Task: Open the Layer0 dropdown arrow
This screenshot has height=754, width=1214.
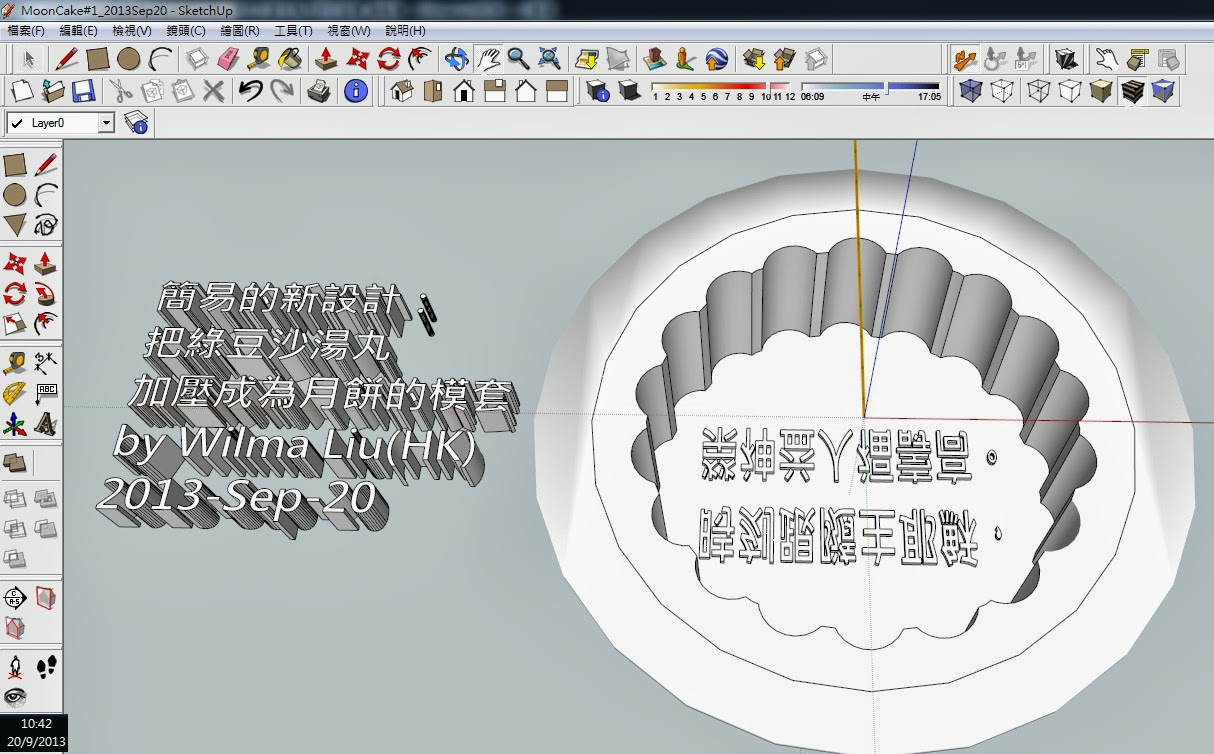Action: click(x=107, y=123)
